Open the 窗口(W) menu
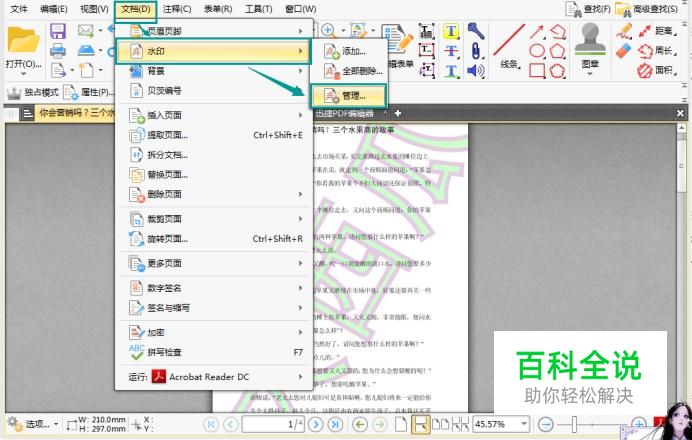 point(300,9)
